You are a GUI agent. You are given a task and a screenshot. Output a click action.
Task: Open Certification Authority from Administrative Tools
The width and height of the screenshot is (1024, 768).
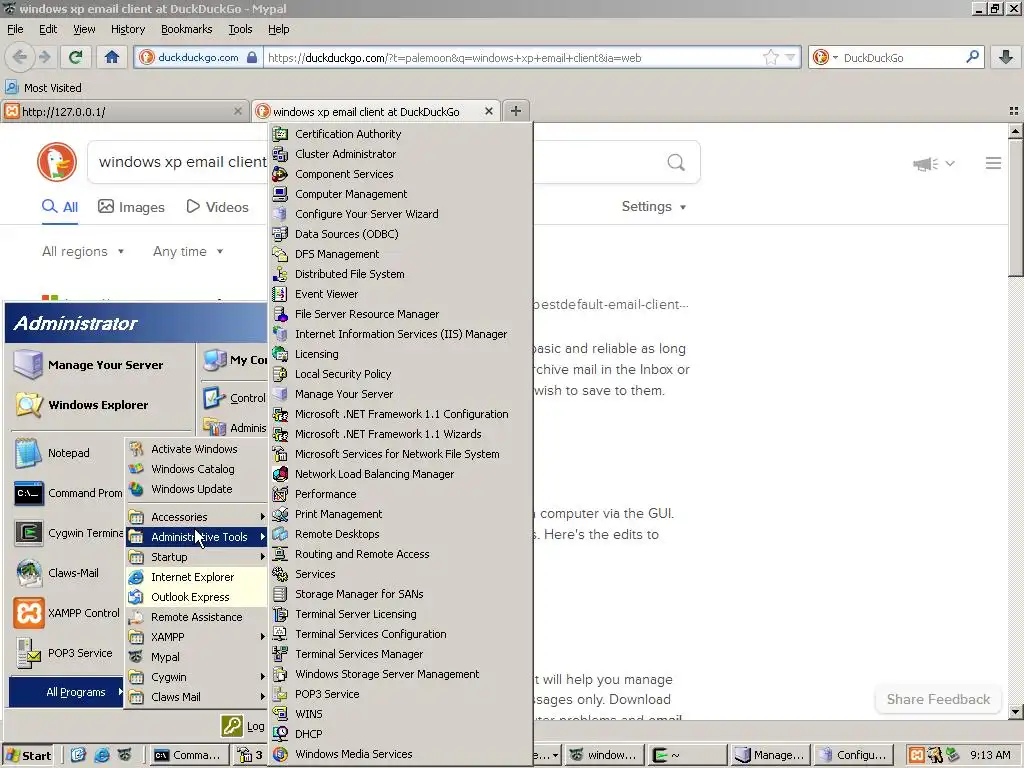click(401, 134)
